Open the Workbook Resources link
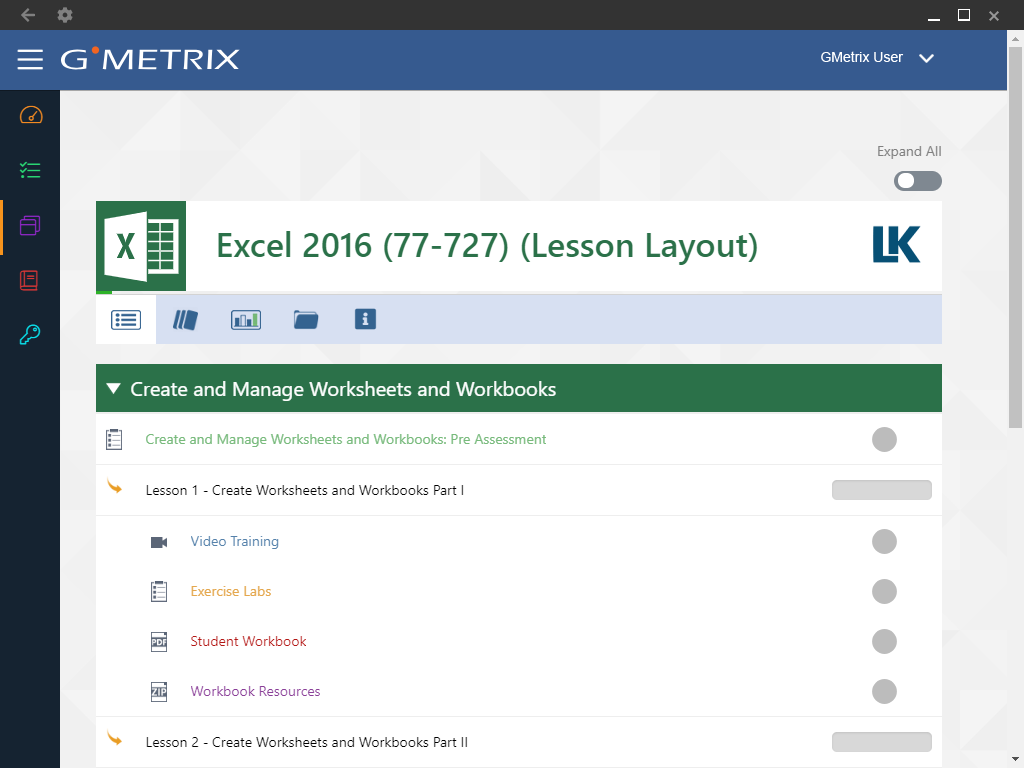1024x768 pixels. (x=255, y=692)
